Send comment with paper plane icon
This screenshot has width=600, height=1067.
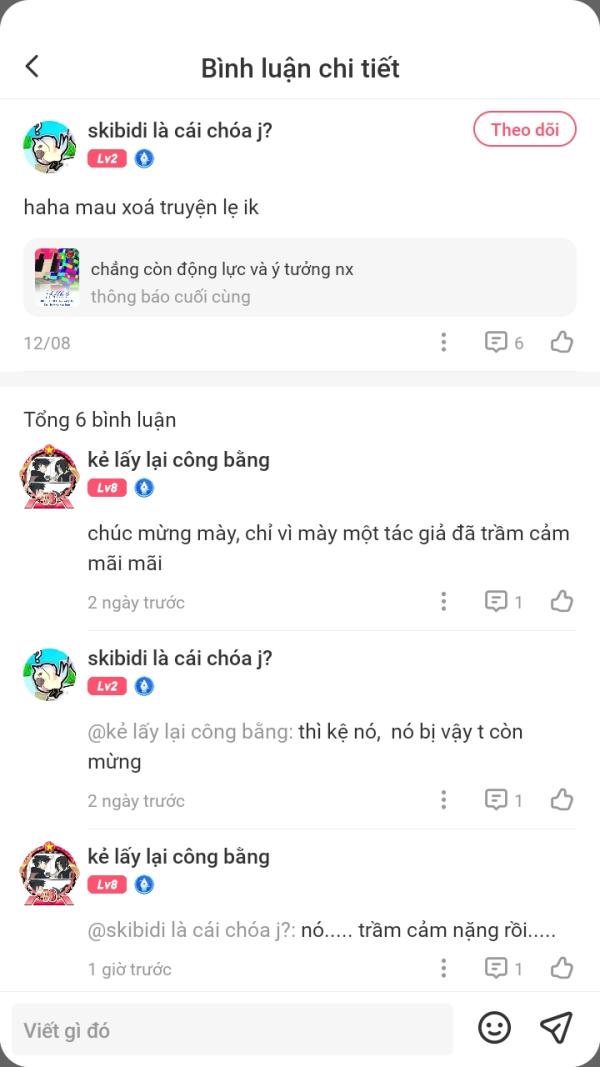tap(556, 1028)
